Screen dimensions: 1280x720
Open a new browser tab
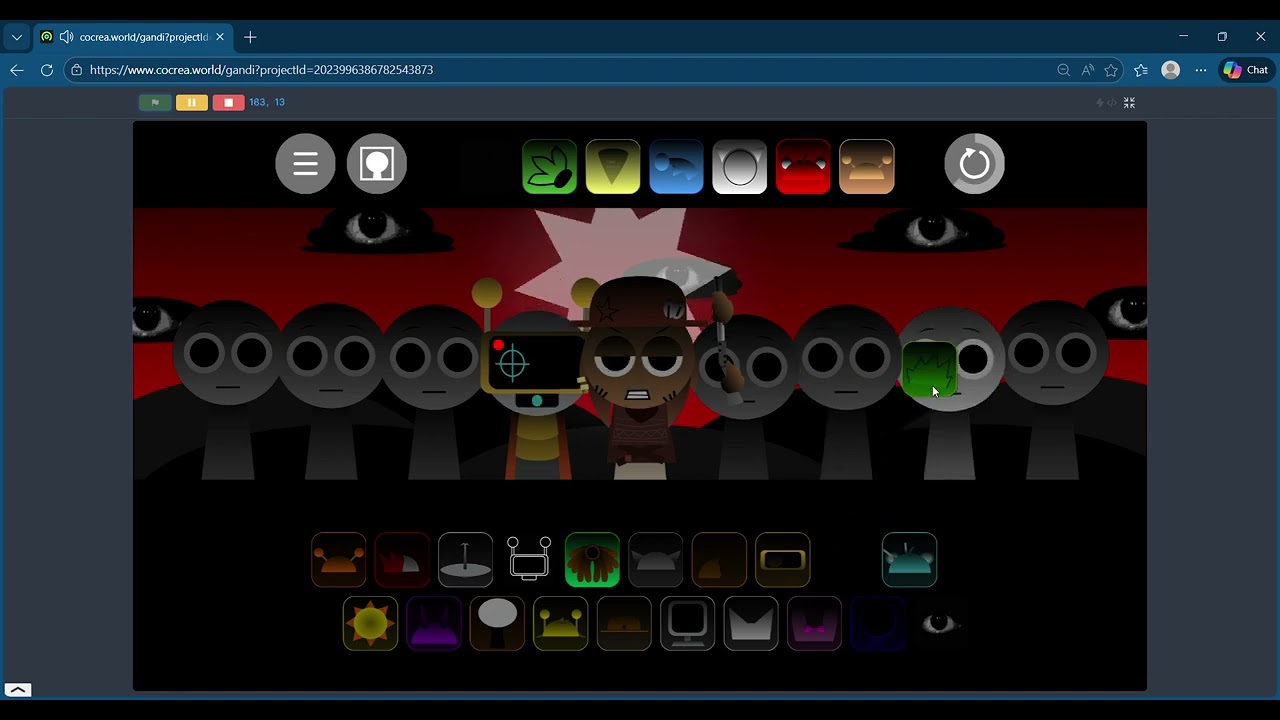tap(250, 37)
